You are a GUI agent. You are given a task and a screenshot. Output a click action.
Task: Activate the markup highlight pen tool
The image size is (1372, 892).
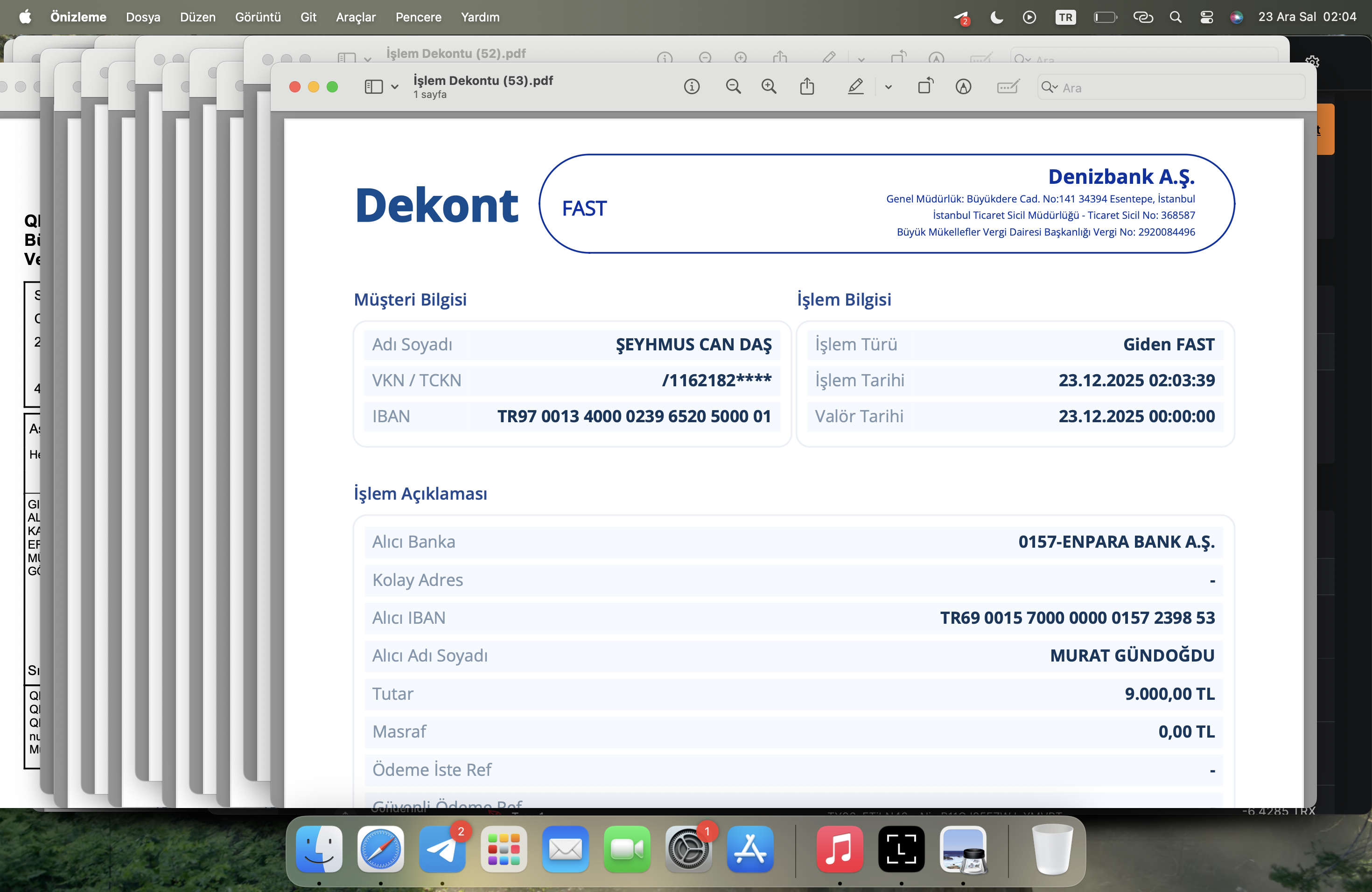point(855,87)
